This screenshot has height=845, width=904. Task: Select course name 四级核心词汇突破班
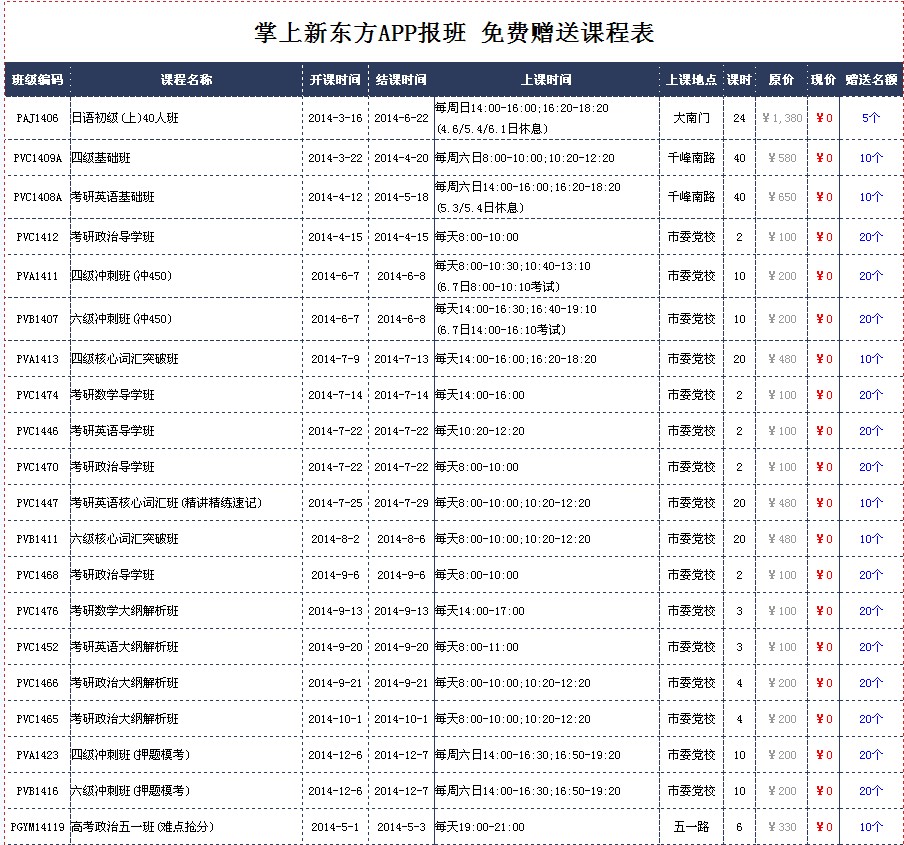click(x=125, y=359)
